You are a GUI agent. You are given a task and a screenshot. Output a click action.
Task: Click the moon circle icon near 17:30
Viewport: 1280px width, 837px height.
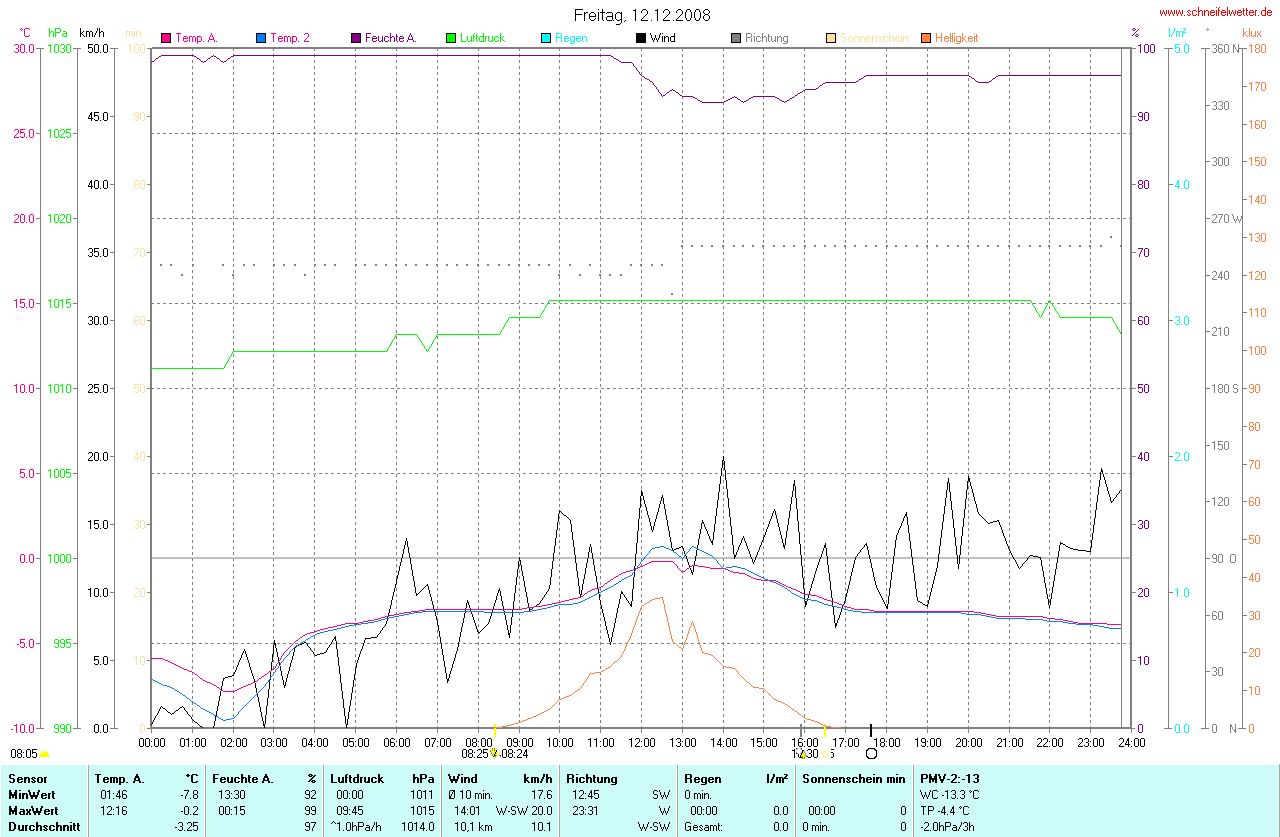871,753
